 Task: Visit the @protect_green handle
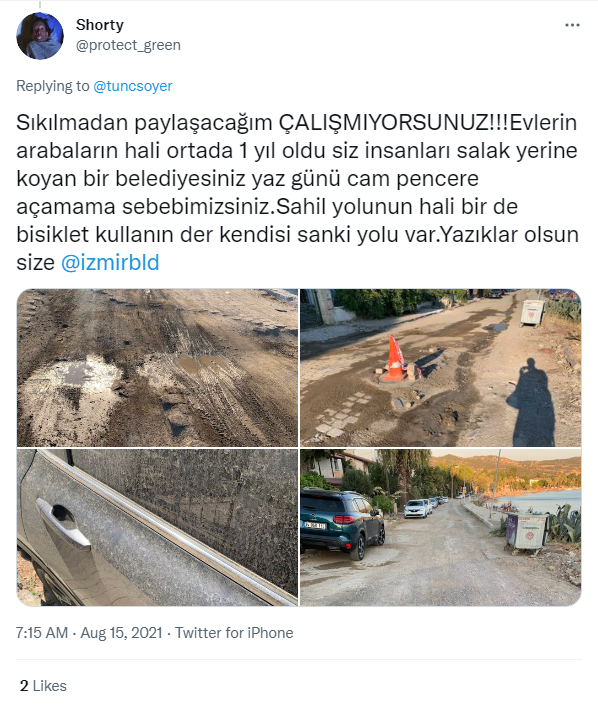click(128, 45)
